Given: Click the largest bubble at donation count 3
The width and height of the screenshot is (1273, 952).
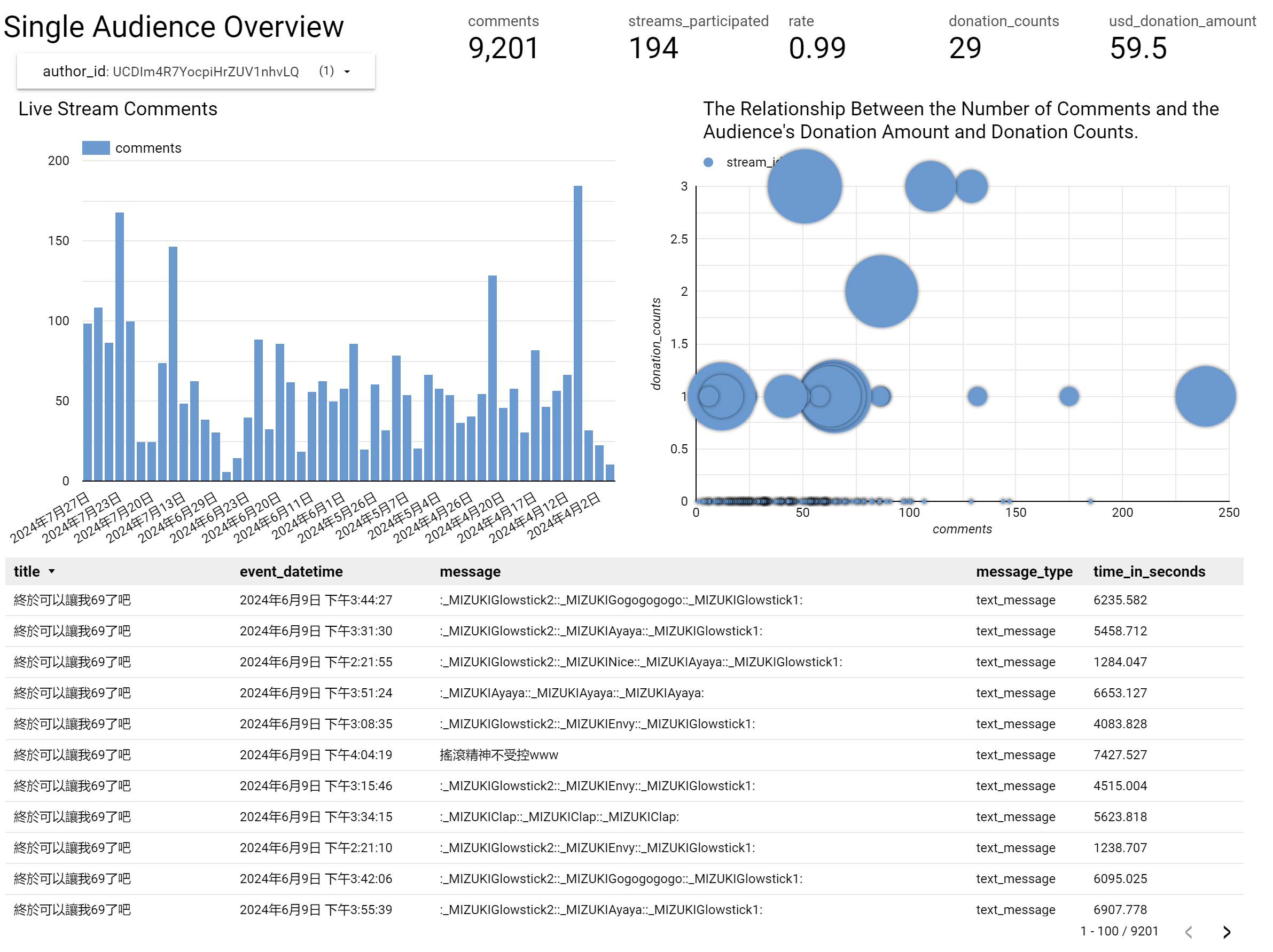Looking at the screenshot, I should (804, 186).
